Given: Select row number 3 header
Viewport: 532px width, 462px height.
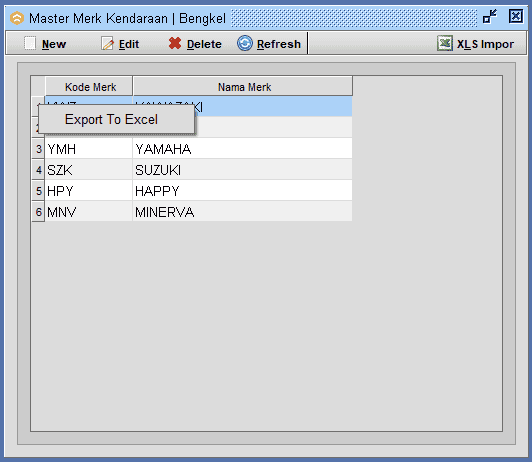Looking at the screenshot, I should (x=38, y=149).
